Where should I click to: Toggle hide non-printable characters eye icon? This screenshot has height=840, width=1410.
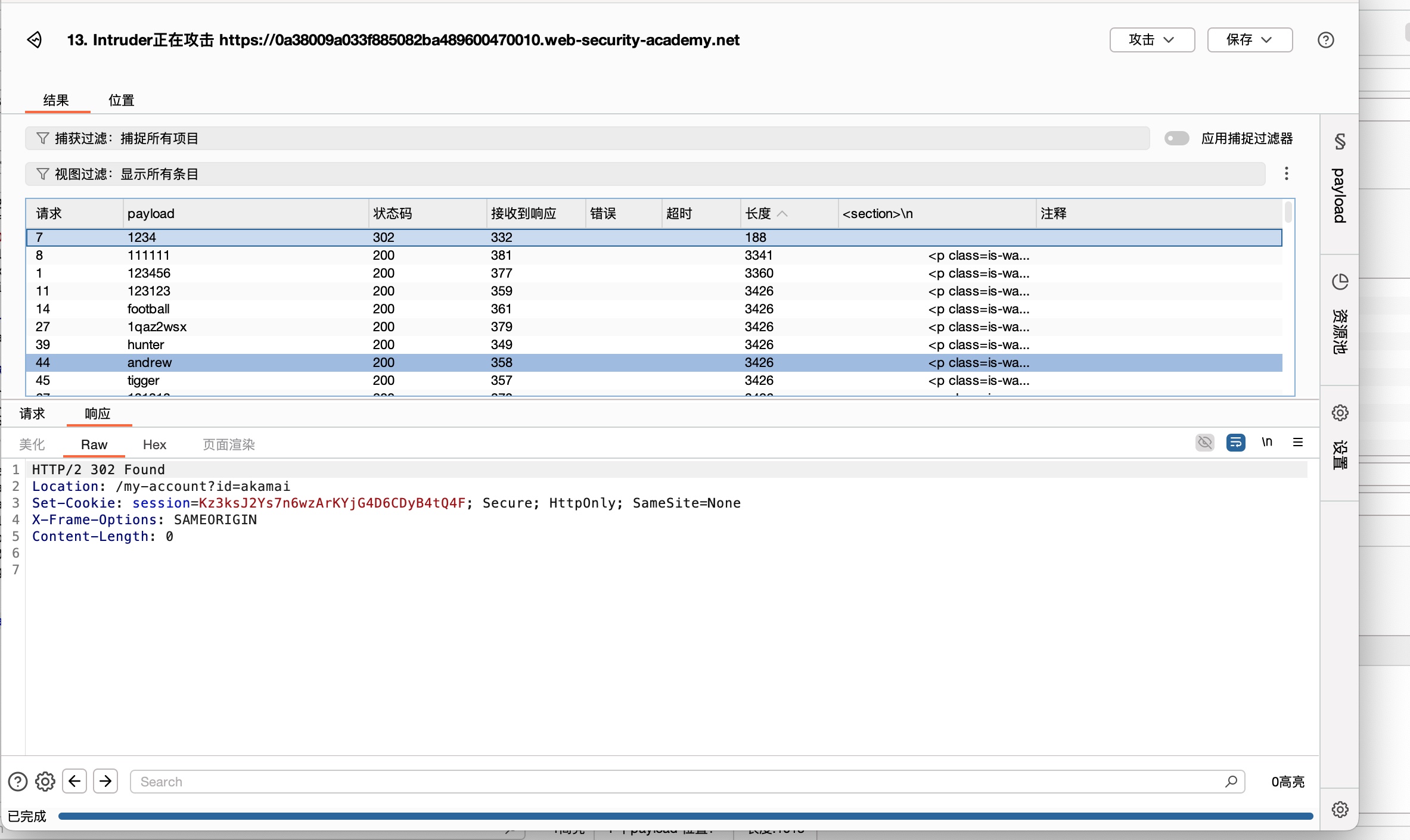1204,442
